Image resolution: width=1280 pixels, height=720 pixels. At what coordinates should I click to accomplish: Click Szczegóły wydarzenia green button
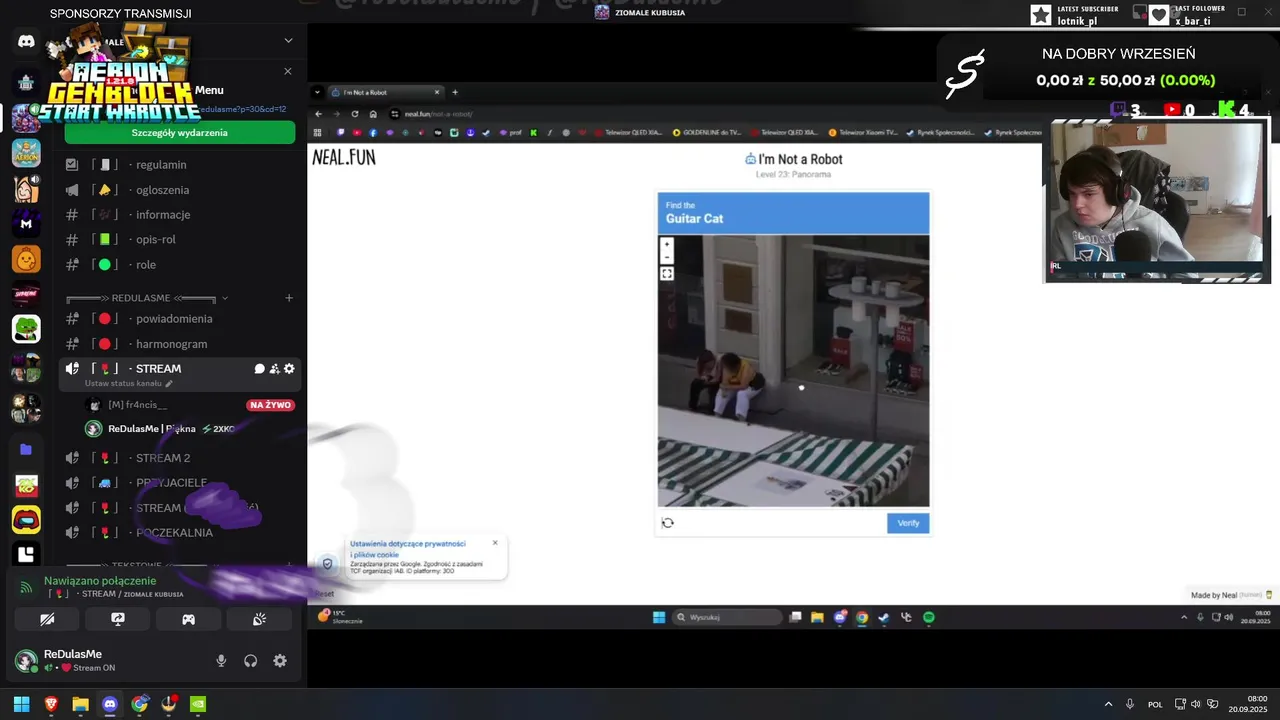click(x=180, y=133)
